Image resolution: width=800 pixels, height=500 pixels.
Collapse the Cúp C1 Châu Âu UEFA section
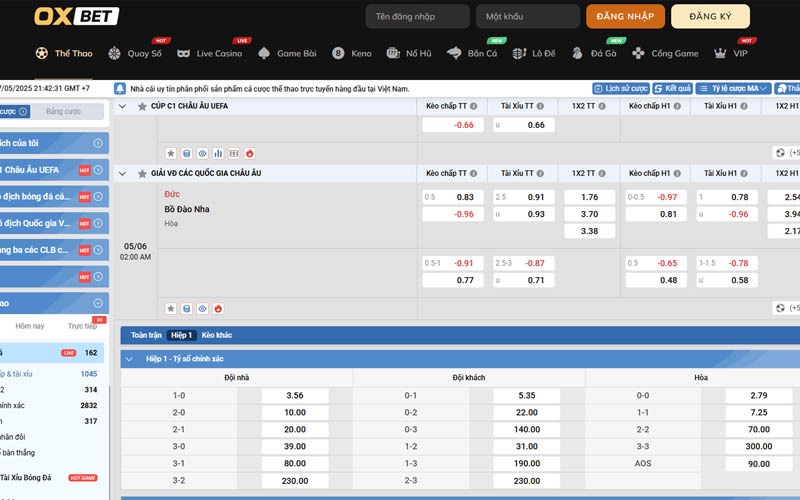pyautogui.click(x=123, y=106)
